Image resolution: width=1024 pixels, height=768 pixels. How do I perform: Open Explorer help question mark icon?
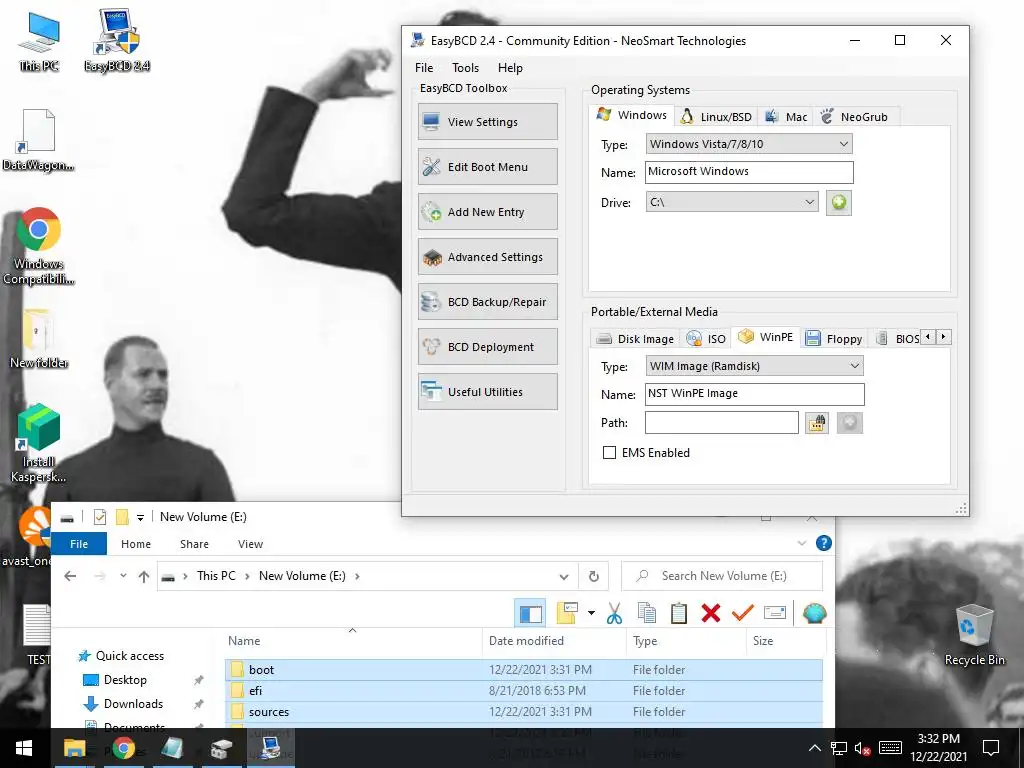[824, 543]
